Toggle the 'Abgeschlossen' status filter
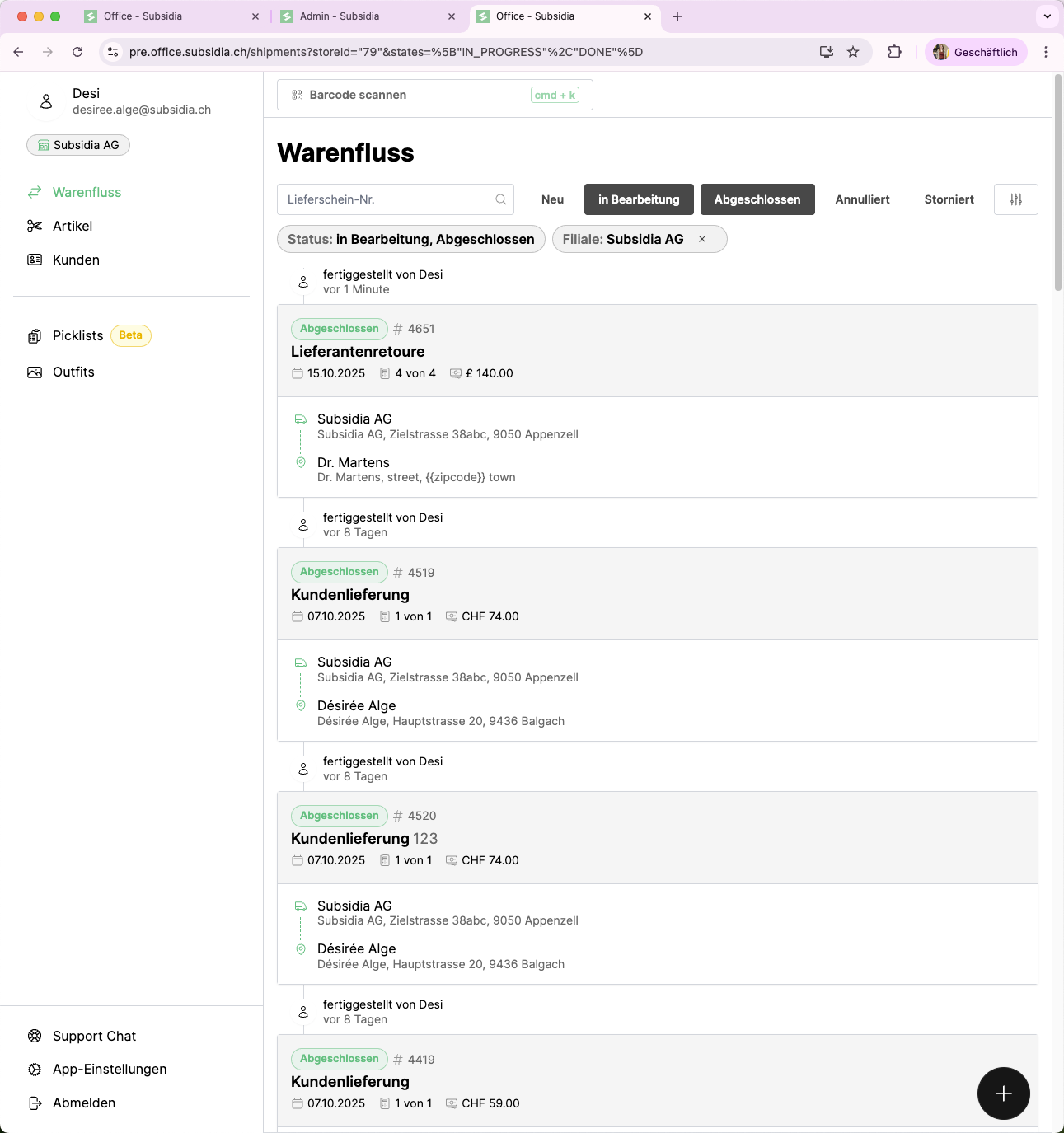The width and height of the screenshot is (1064, 1133). click(757, 199)
